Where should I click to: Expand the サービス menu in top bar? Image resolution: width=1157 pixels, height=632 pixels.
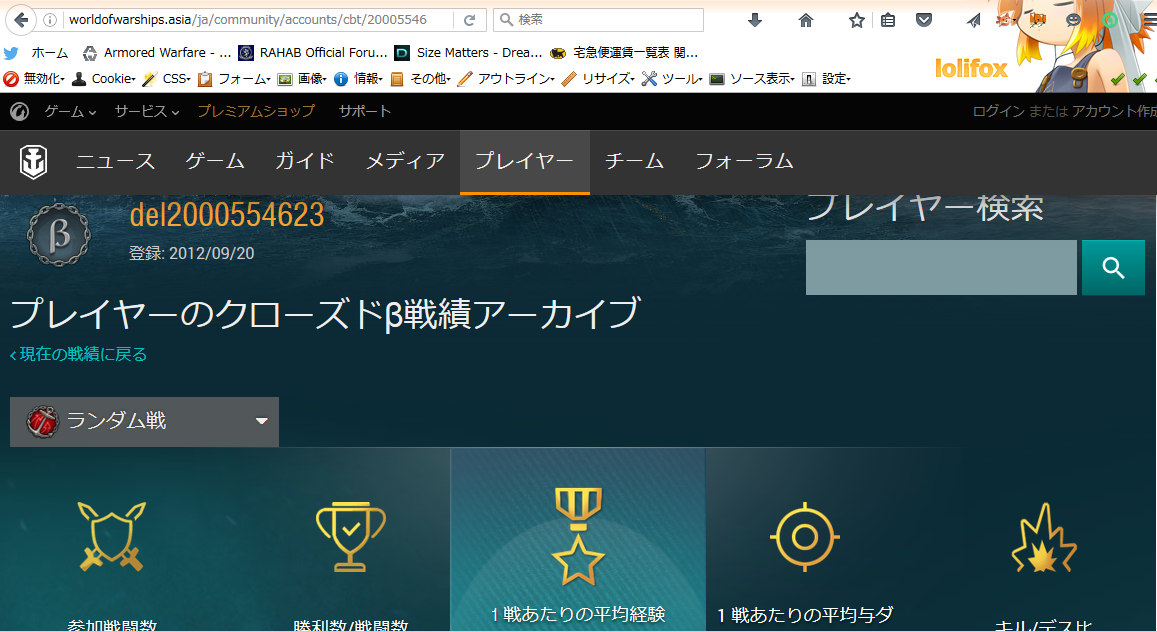pyautogui.click(x=146, y=111)
